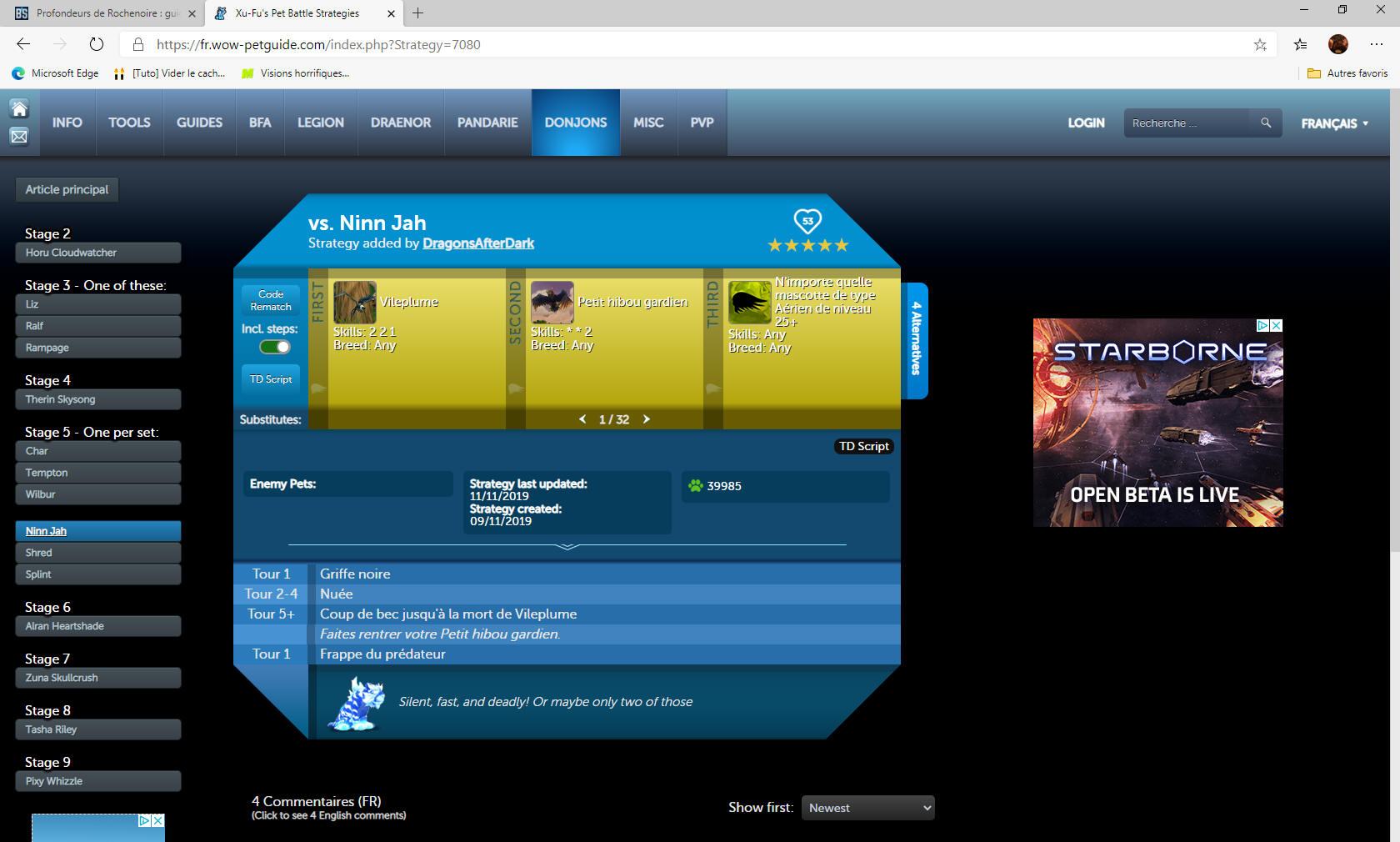Viewport: 1400px width, 842px height.
Task: Go back using browser back arrow
Action: pos(23,44)
